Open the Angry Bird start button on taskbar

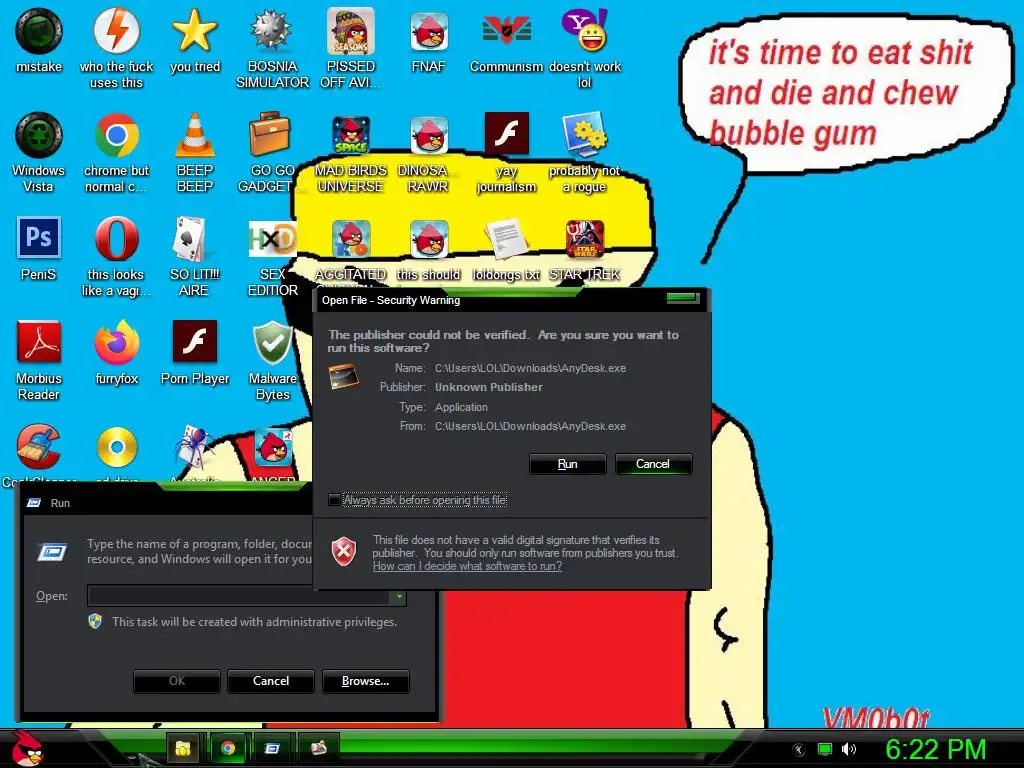(x=27, y=748)
